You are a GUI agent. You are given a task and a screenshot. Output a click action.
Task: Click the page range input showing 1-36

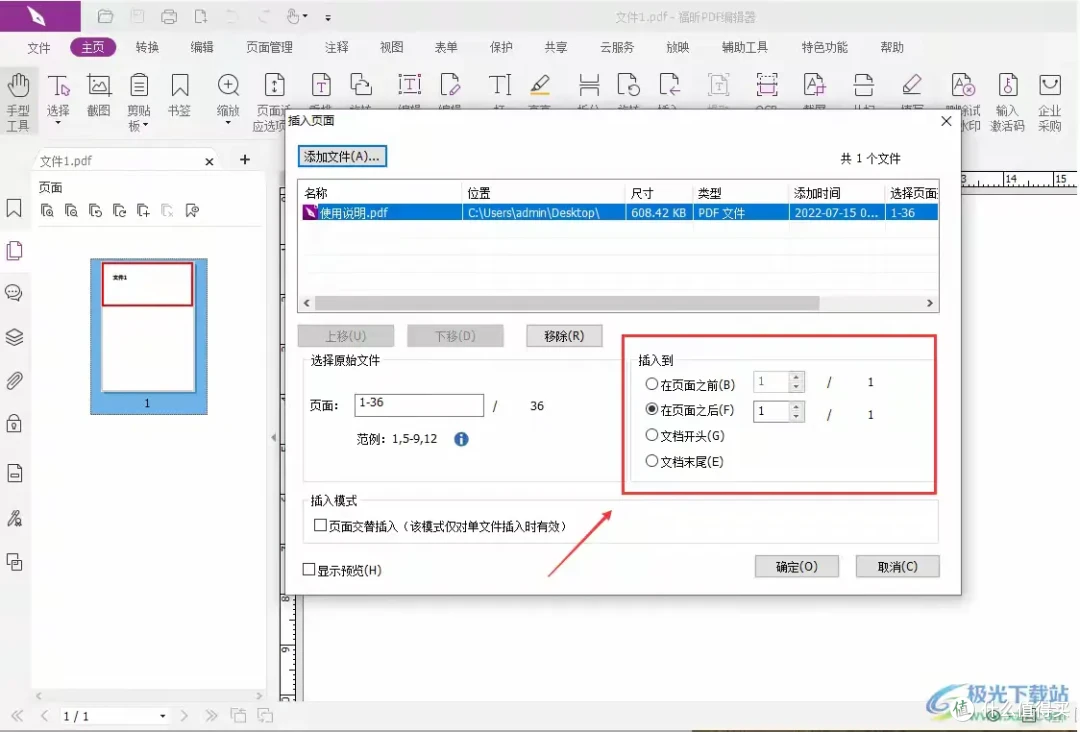tap(419, 405)
